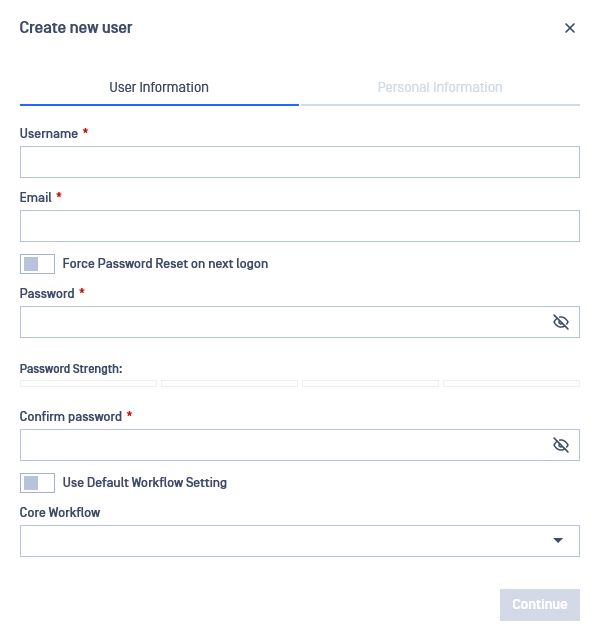Click the Force Password Reset label text

[x=165, y=264]
